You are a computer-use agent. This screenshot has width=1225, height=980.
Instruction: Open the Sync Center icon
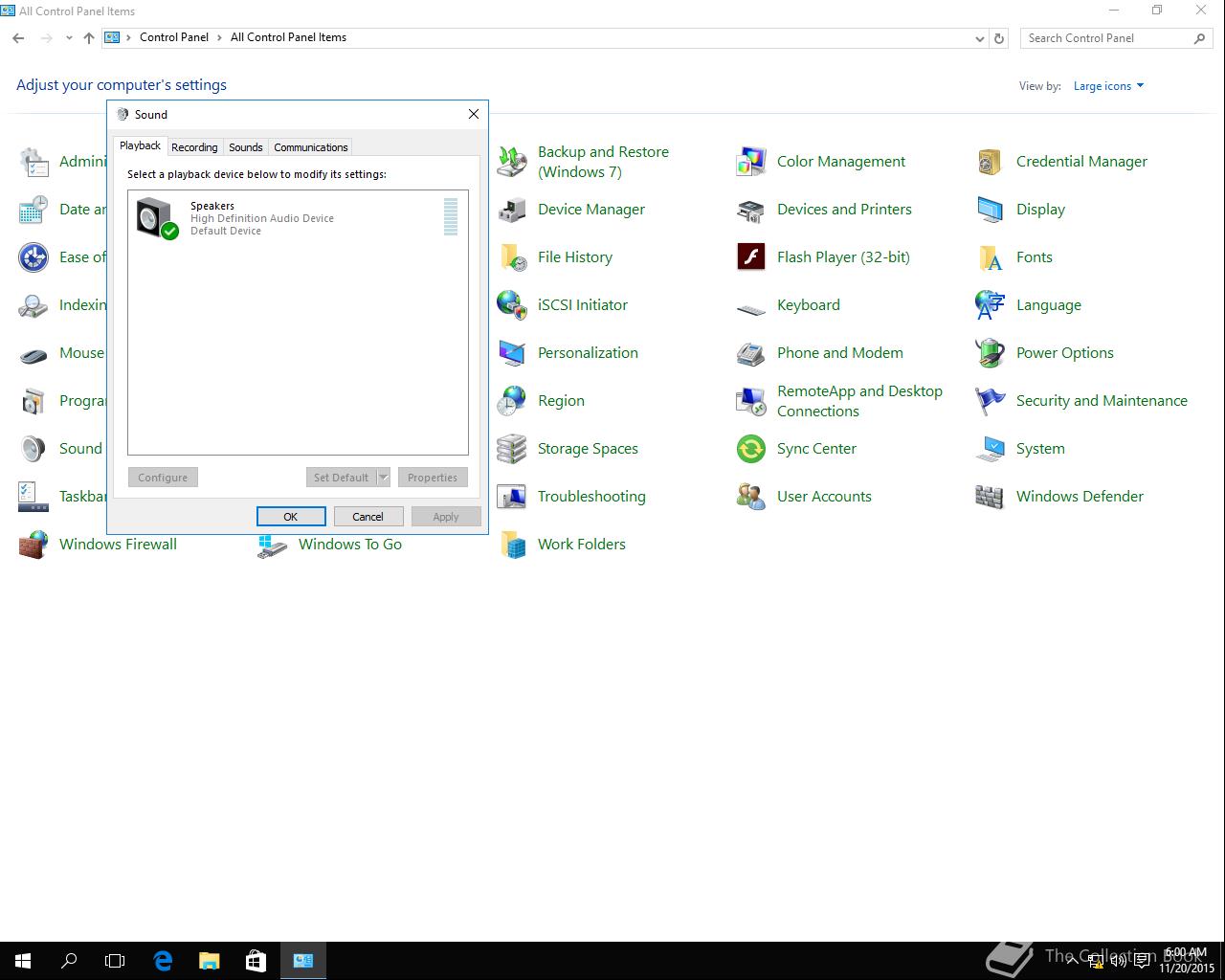coord(751,449)
